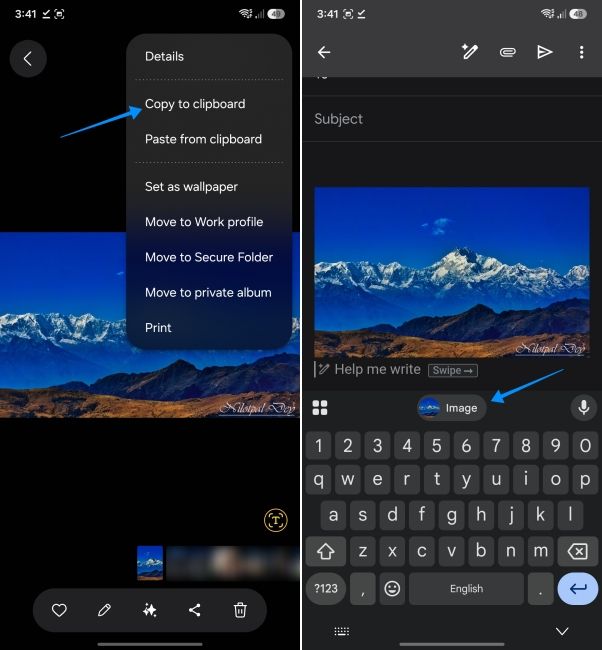Select Move to Work profile
Image resolution: width=602 pixels, height=650 pixels.
coord(204,222)
